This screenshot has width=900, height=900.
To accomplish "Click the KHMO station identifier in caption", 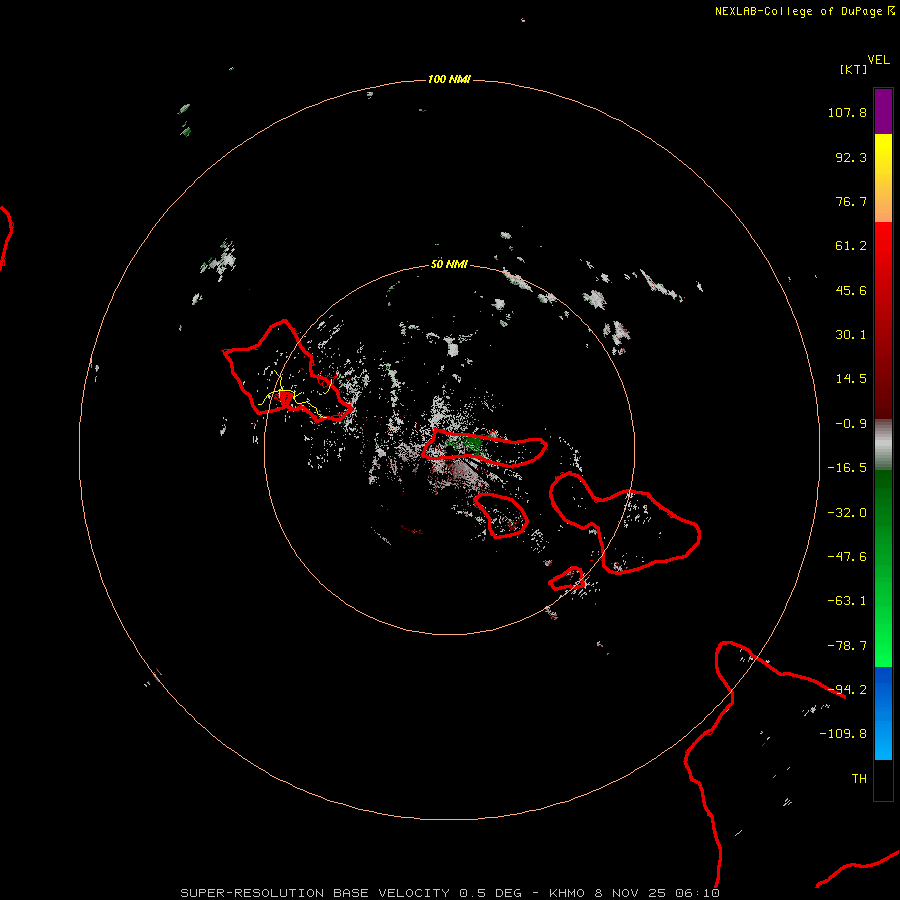I will tap(567, 893).
